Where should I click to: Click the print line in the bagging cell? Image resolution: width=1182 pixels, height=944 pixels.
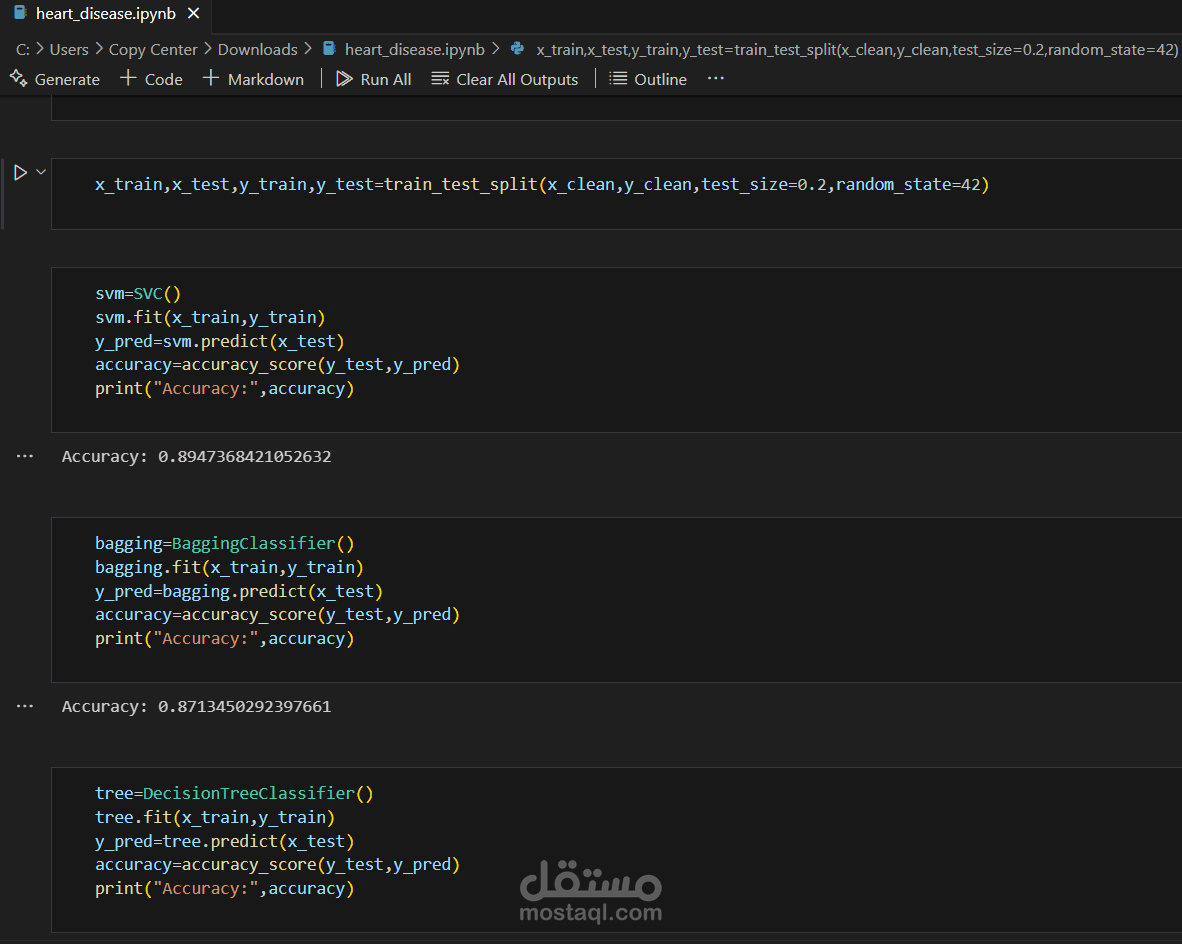pyautogui.click(x=225, y=639)
